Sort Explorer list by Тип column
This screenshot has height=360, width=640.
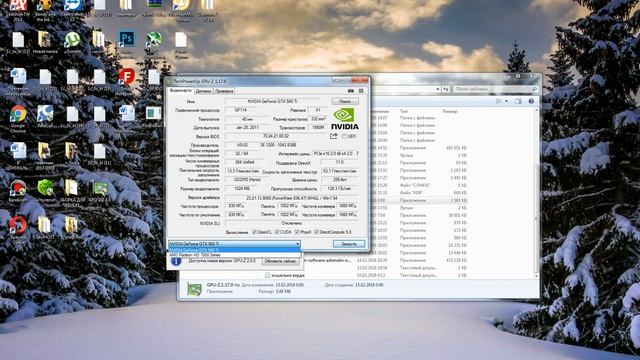point(404,111)
